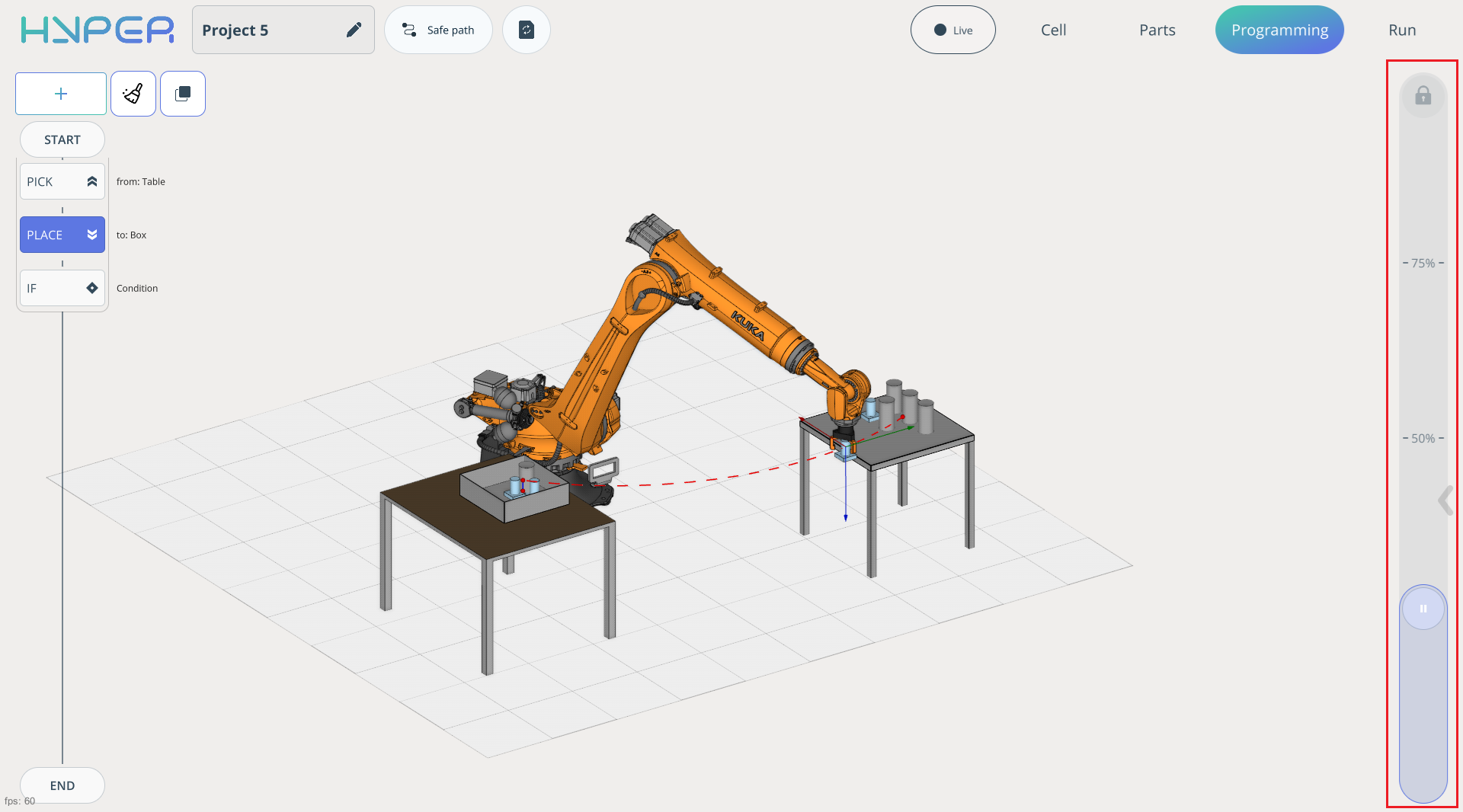Click the plus icon to add a step

pyautogui.click(x=61, y=94)
